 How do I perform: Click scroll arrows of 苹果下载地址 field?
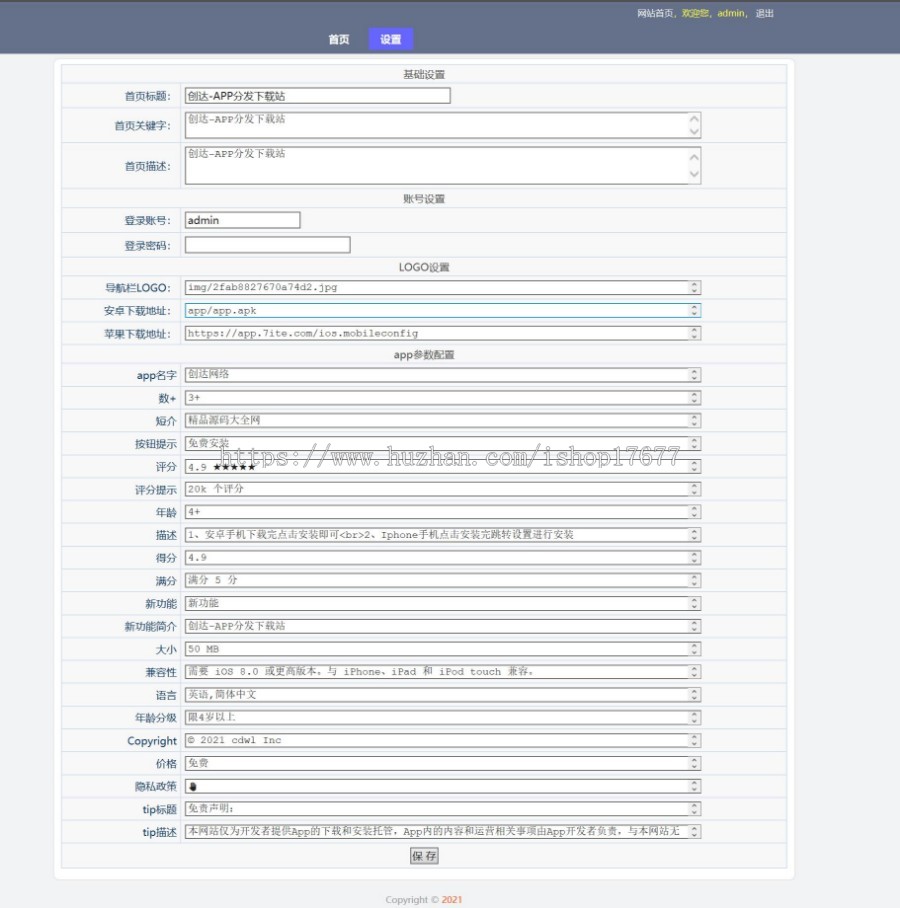(x=694, y=334)
